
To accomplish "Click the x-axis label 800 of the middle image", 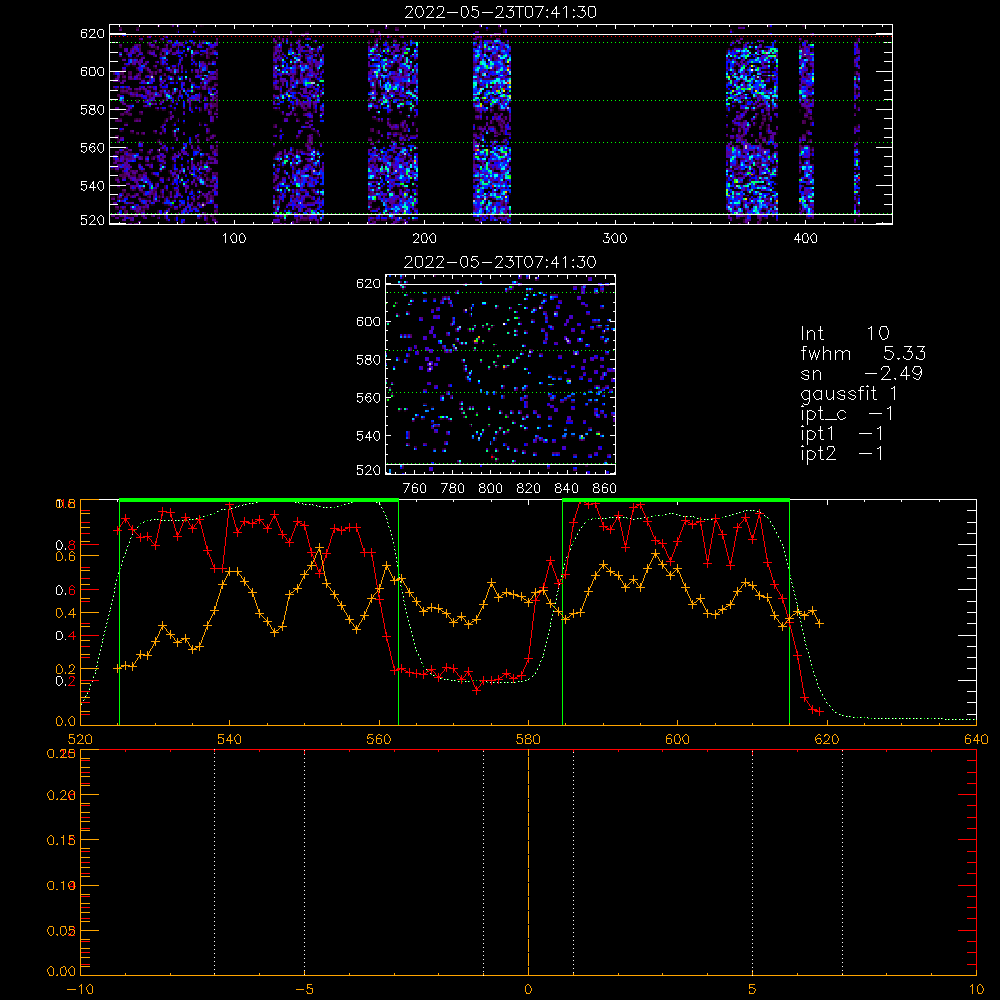I will pos(490,489).
